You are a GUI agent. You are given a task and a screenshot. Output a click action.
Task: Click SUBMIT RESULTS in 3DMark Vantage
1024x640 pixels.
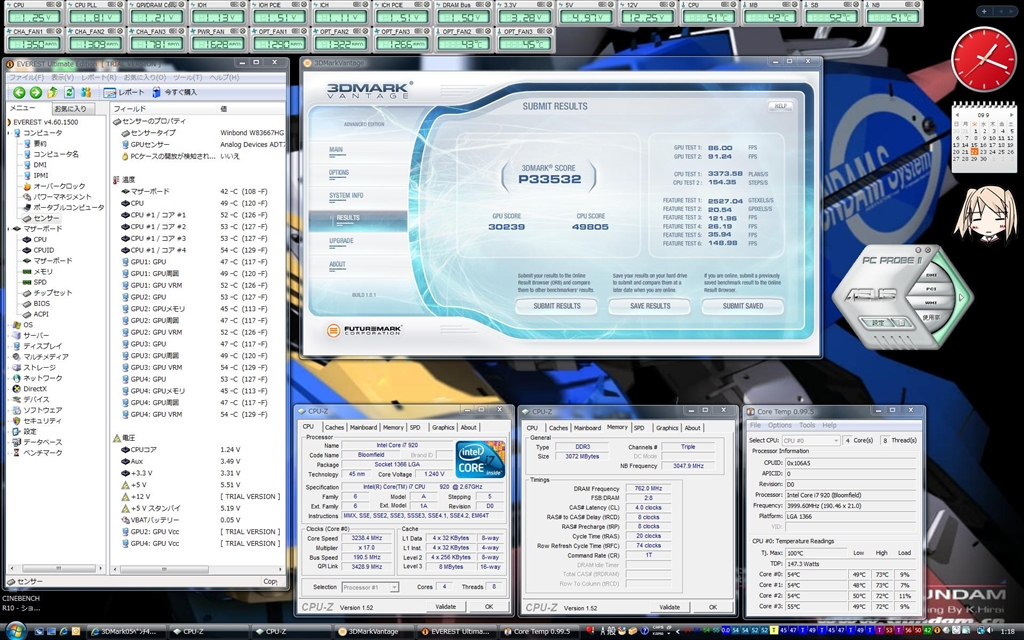[557, 306]
